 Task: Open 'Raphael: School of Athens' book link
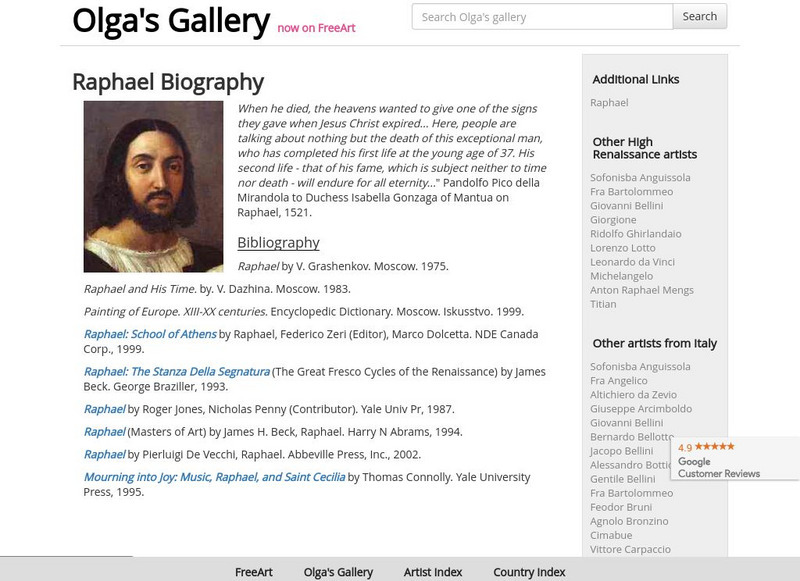(150, 334)
